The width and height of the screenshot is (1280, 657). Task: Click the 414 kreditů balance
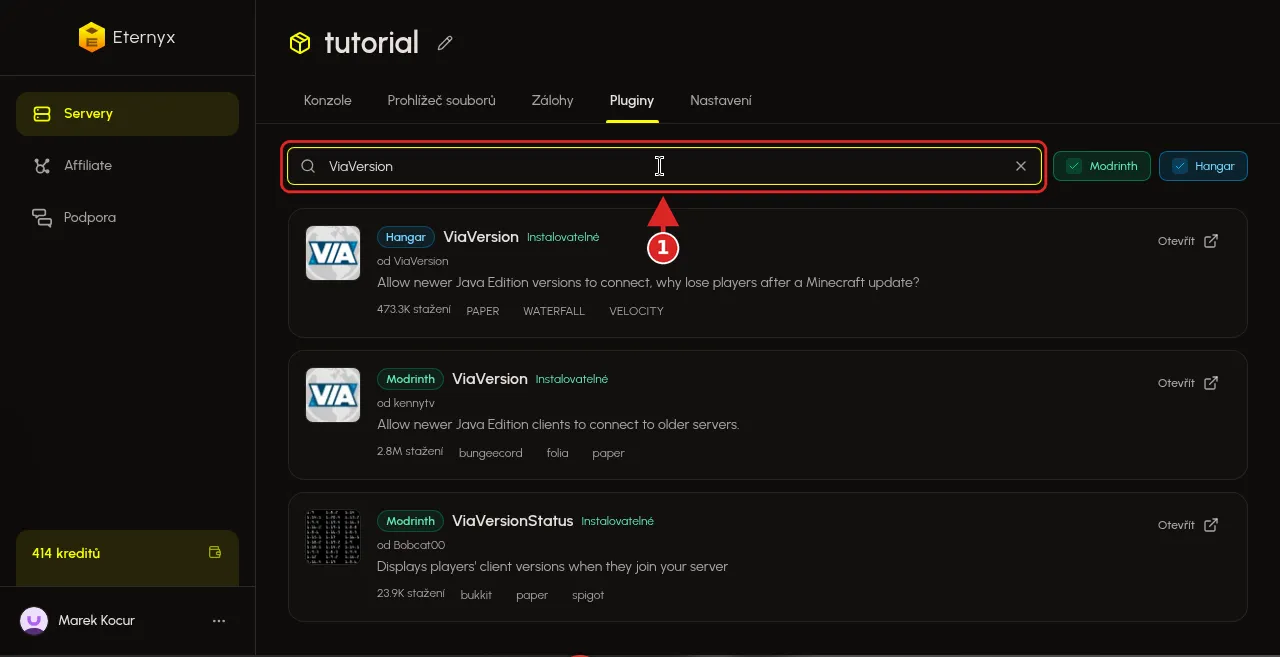tap(66, 553)
